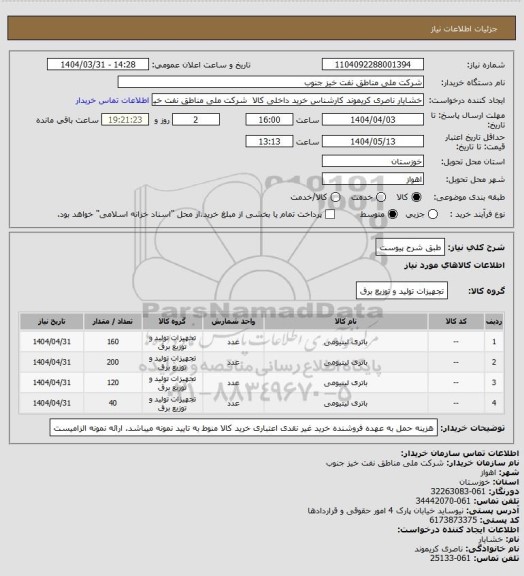
Task: Click the goods group cell in row 3
Action: pos(172,383)
